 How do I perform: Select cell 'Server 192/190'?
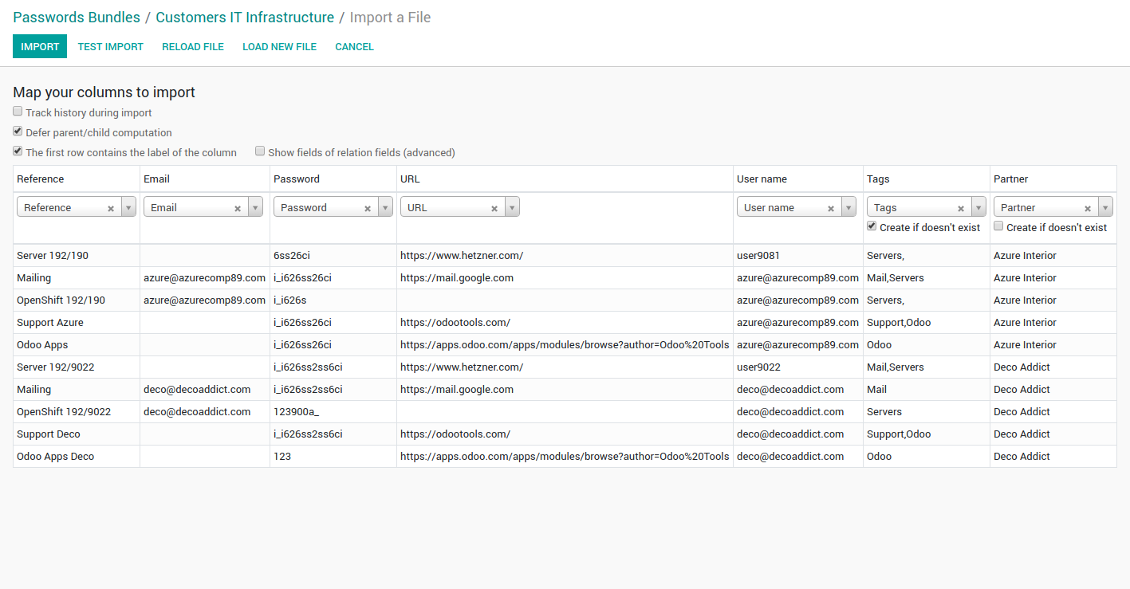53,255
